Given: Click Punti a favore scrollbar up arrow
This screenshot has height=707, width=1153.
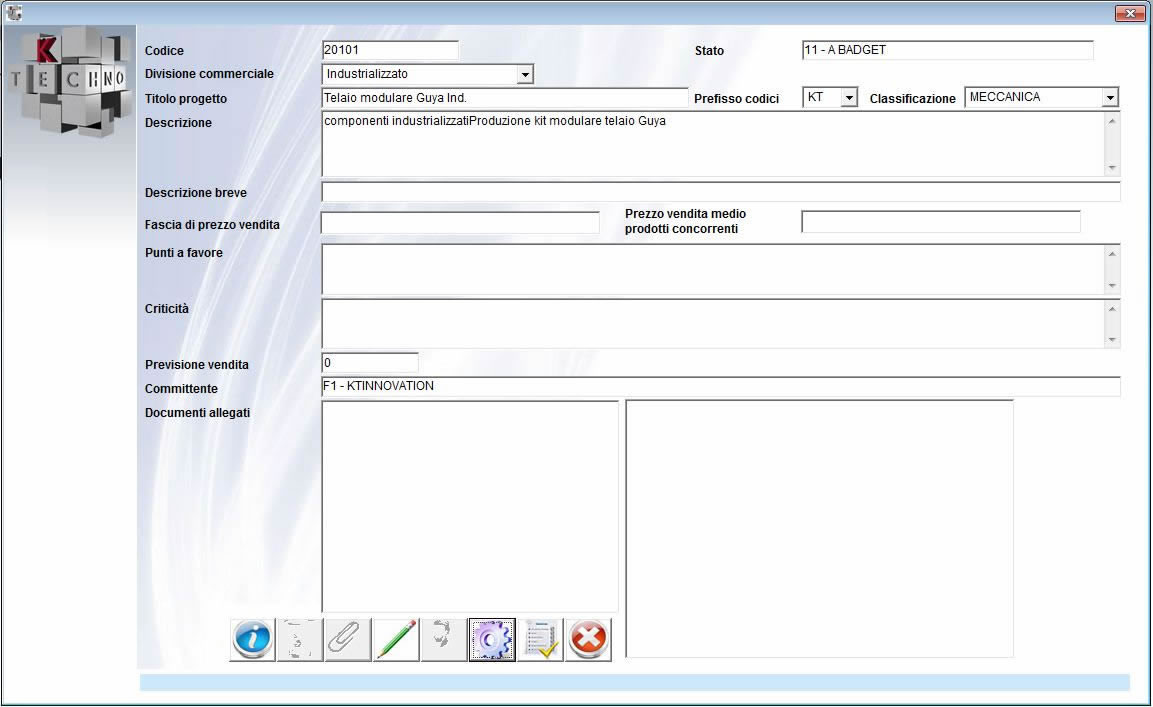Looking at the screenshot, I should (x=1112, y=254).
